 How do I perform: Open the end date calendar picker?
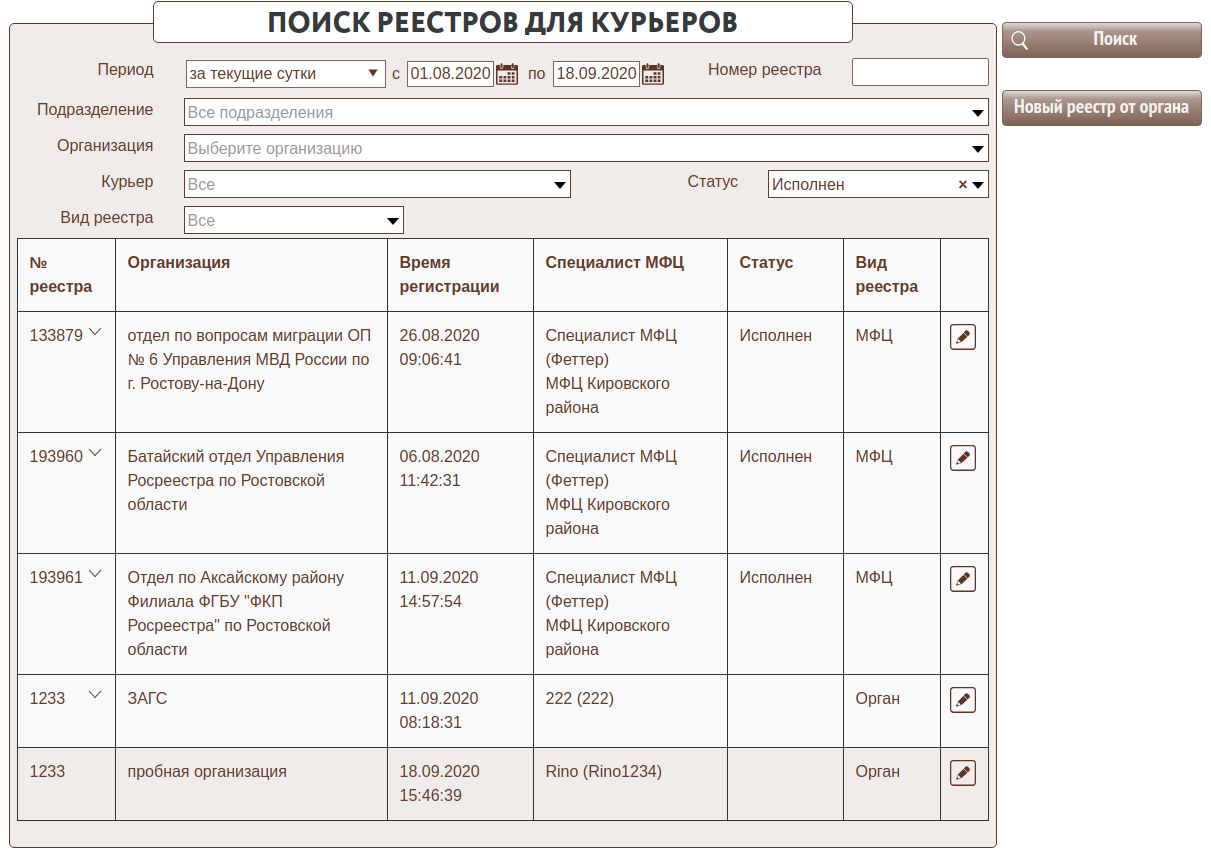pyautogui.click(x=653, y=74)
